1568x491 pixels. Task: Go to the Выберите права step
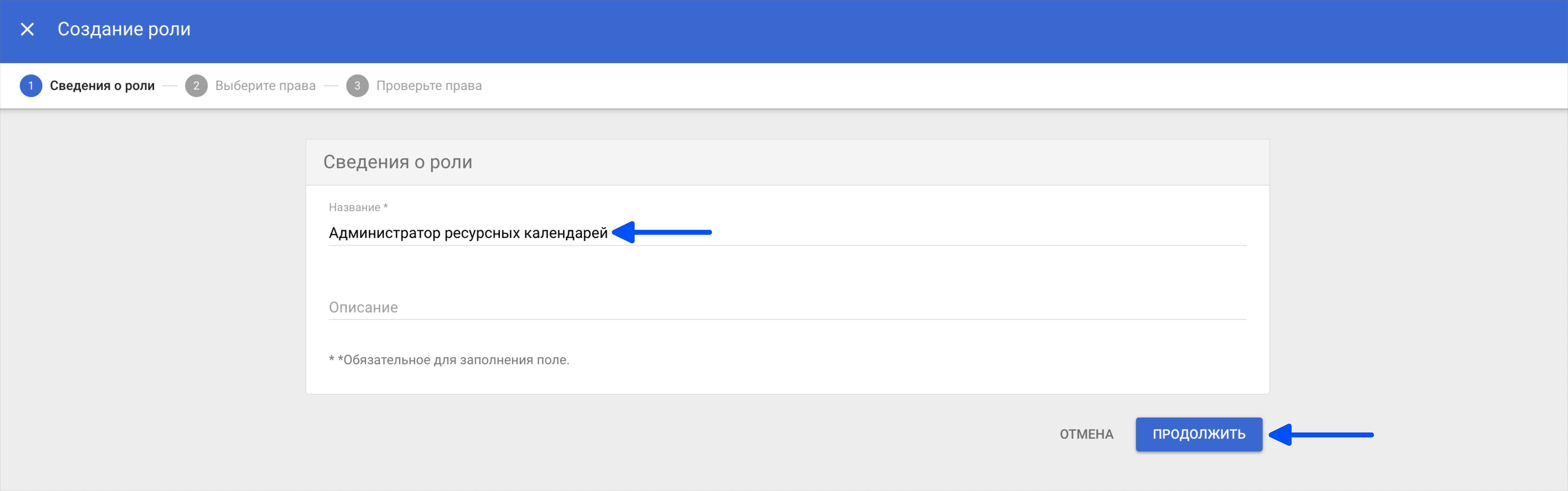tap(265, 86)
